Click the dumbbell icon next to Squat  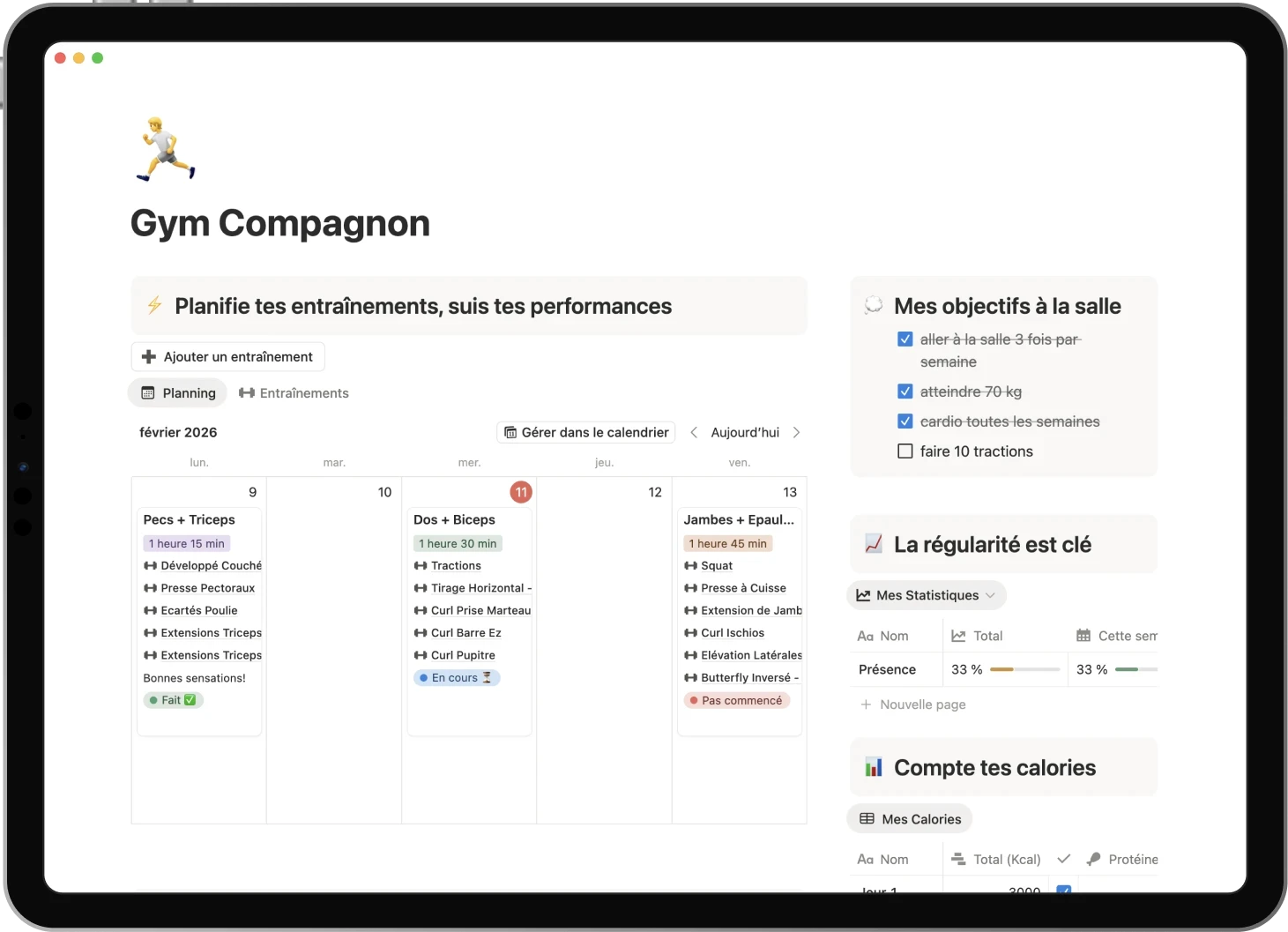690,566
